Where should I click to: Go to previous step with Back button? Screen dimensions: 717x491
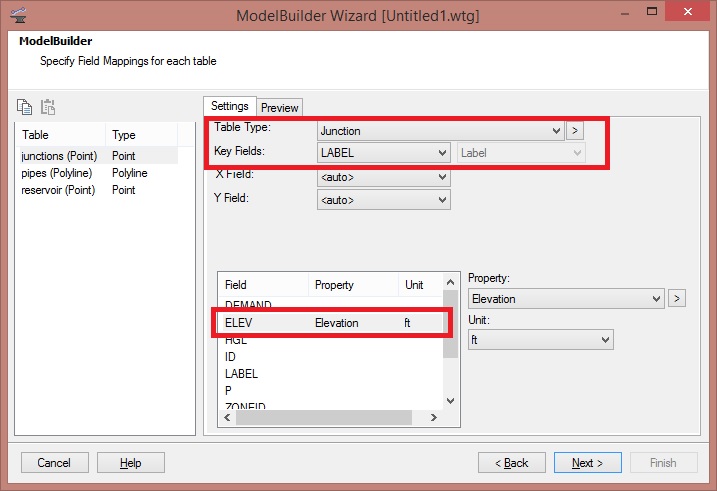(512, 463)
